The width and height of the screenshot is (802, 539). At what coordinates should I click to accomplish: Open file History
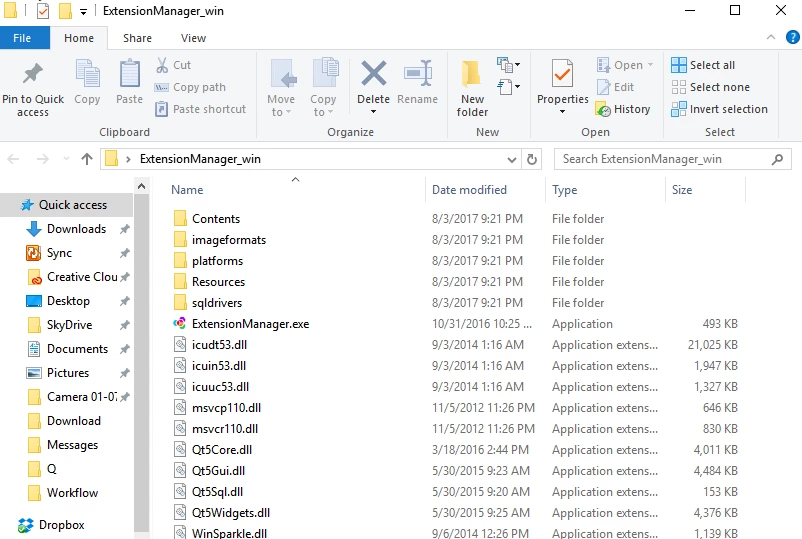pos(623,109)
